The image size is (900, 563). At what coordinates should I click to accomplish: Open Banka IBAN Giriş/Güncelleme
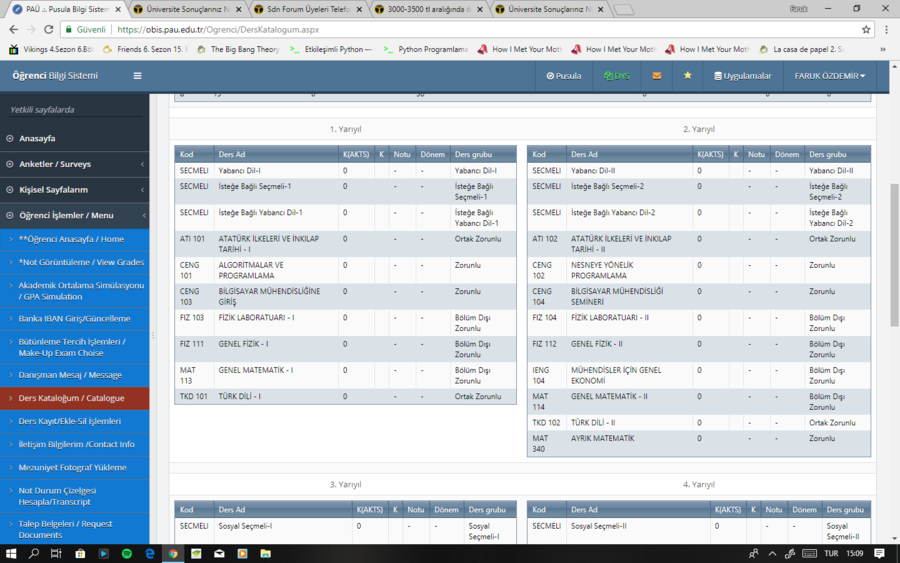(x=75, y=319)
